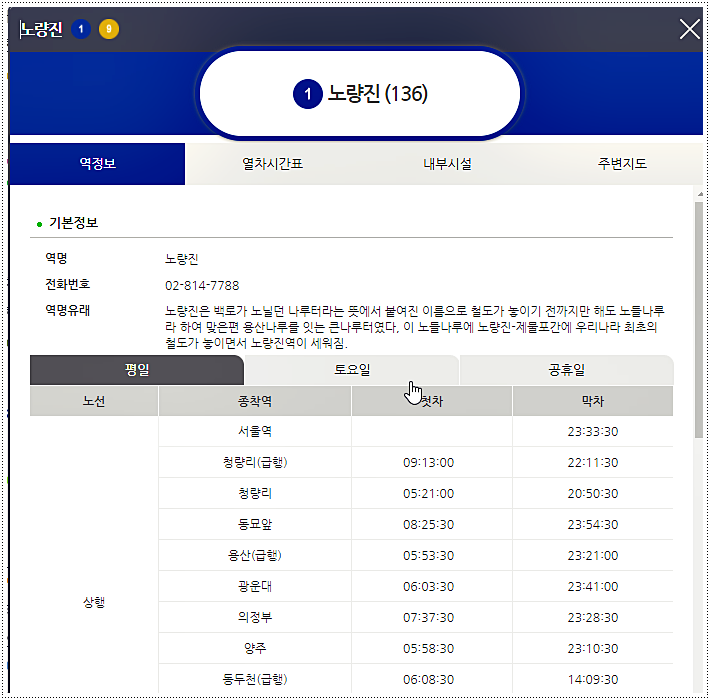Viewport: 710px width, 700px height.
Task: Click first train time 07:37:30
Action: (x=428, y=618)
